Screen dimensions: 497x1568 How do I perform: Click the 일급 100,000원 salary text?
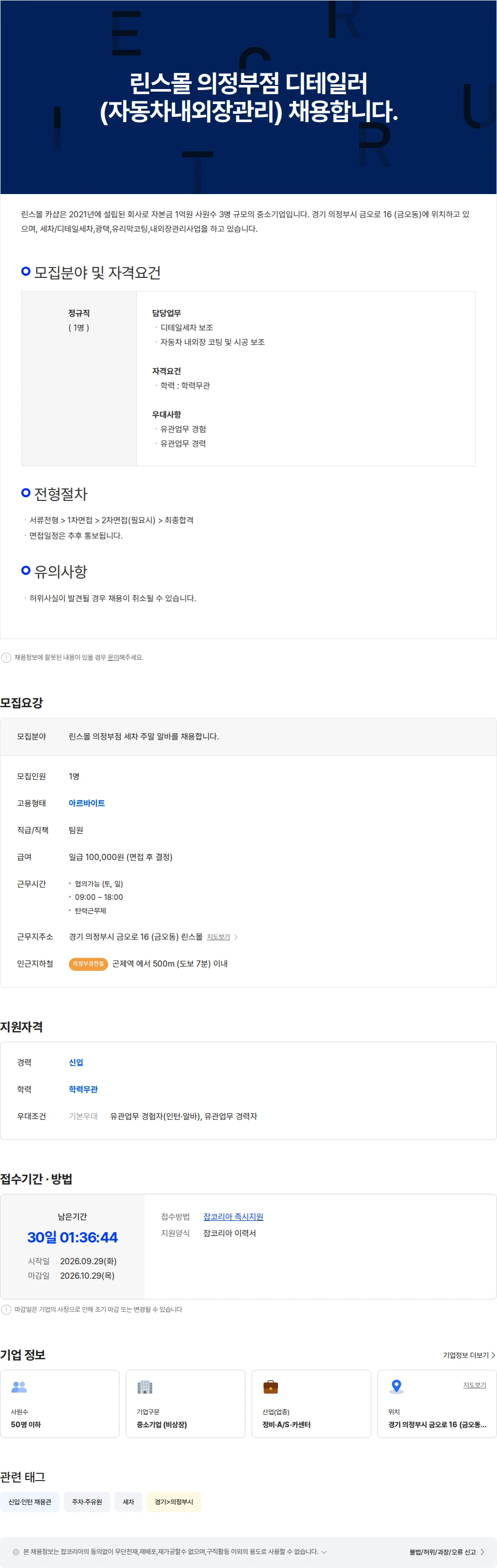121,856
